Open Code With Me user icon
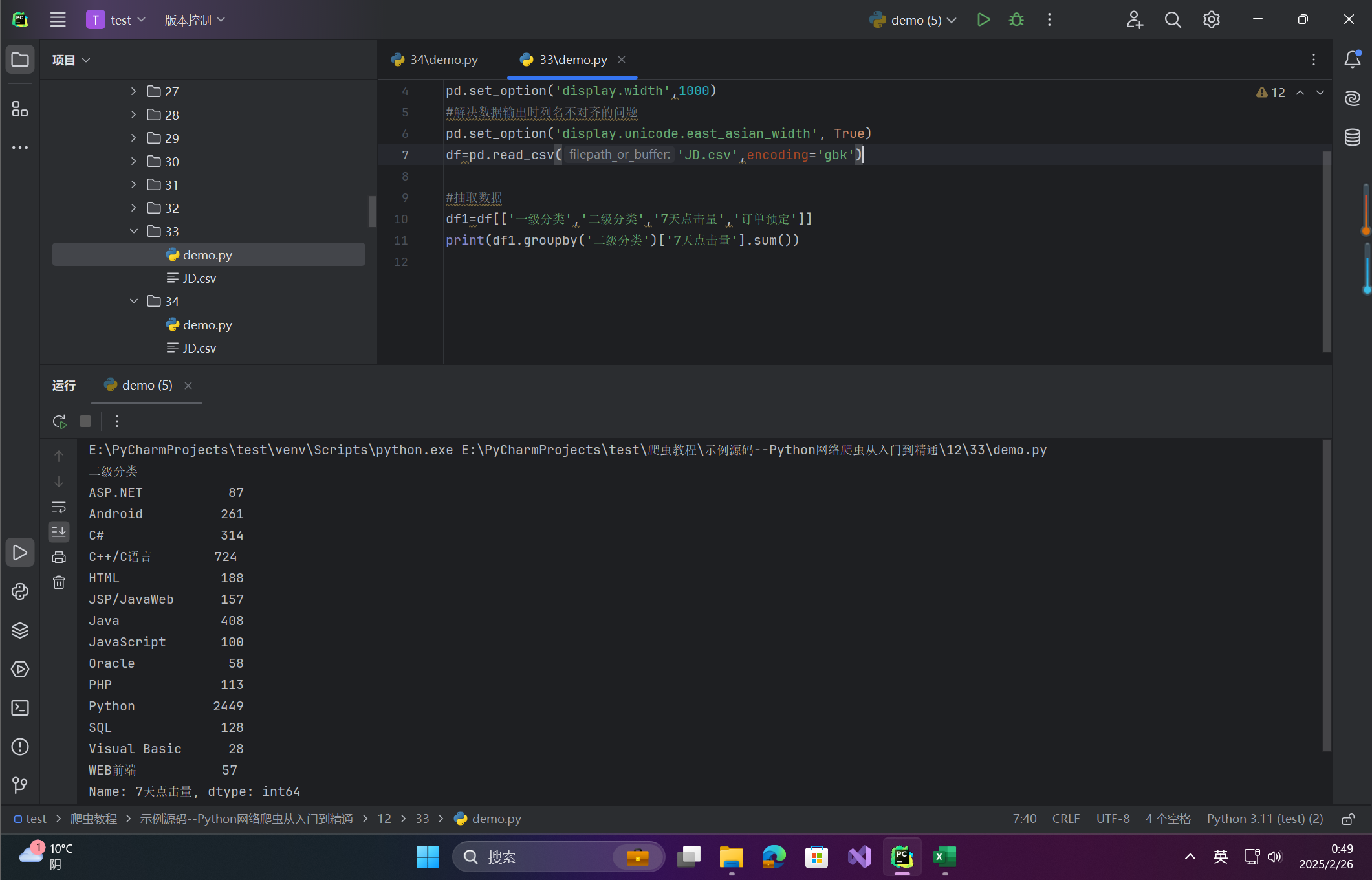 tap(1135, 19)
